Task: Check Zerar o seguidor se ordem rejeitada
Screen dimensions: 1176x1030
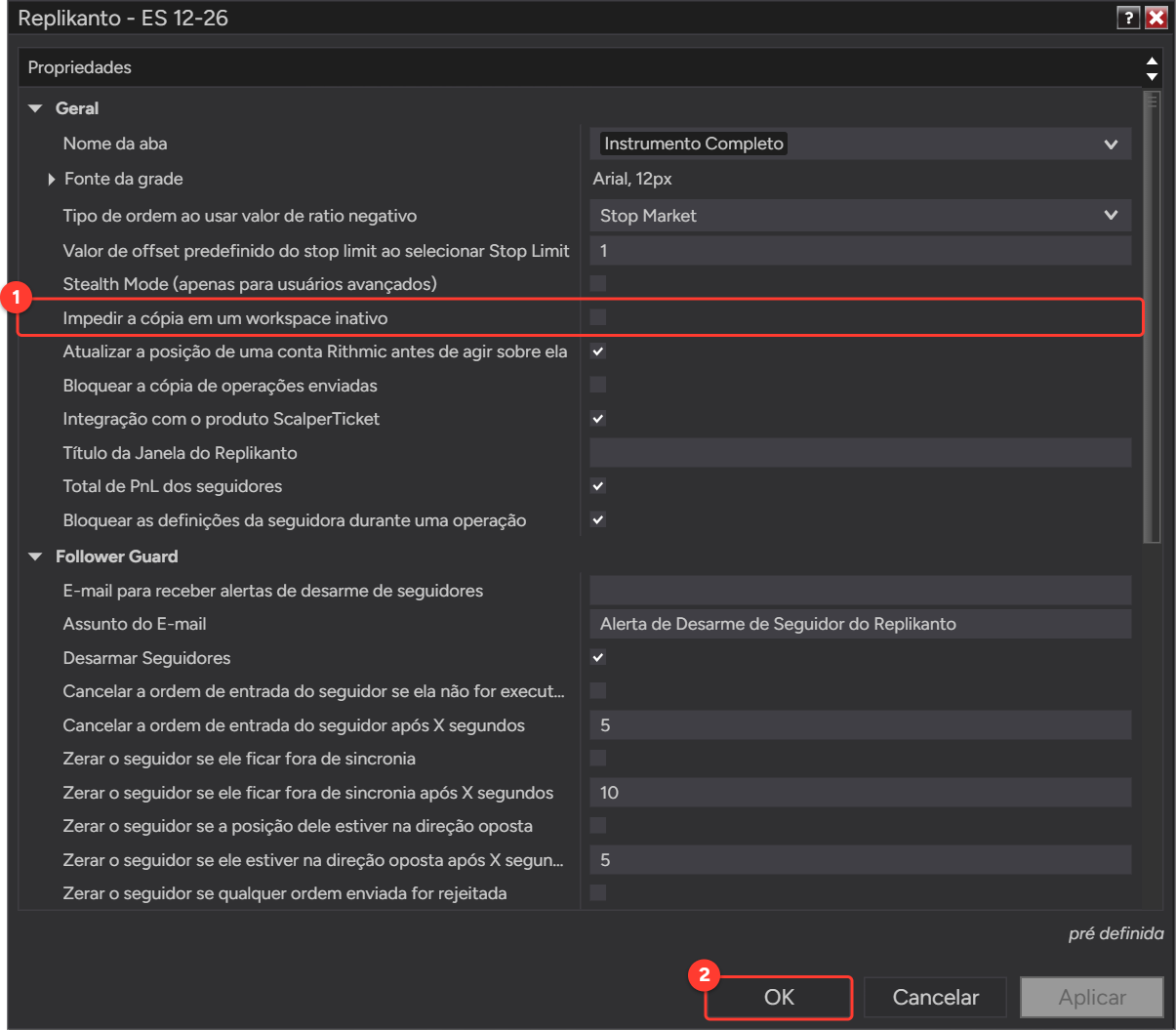Action: point(598,892)
